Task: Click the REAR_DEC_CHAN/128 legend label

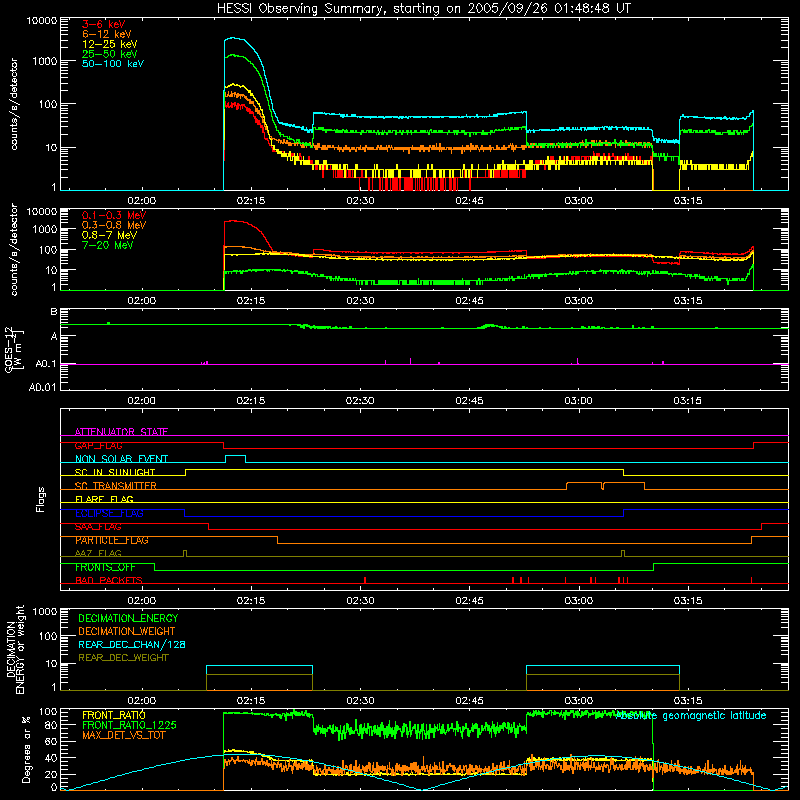Action: click(132, 644)
